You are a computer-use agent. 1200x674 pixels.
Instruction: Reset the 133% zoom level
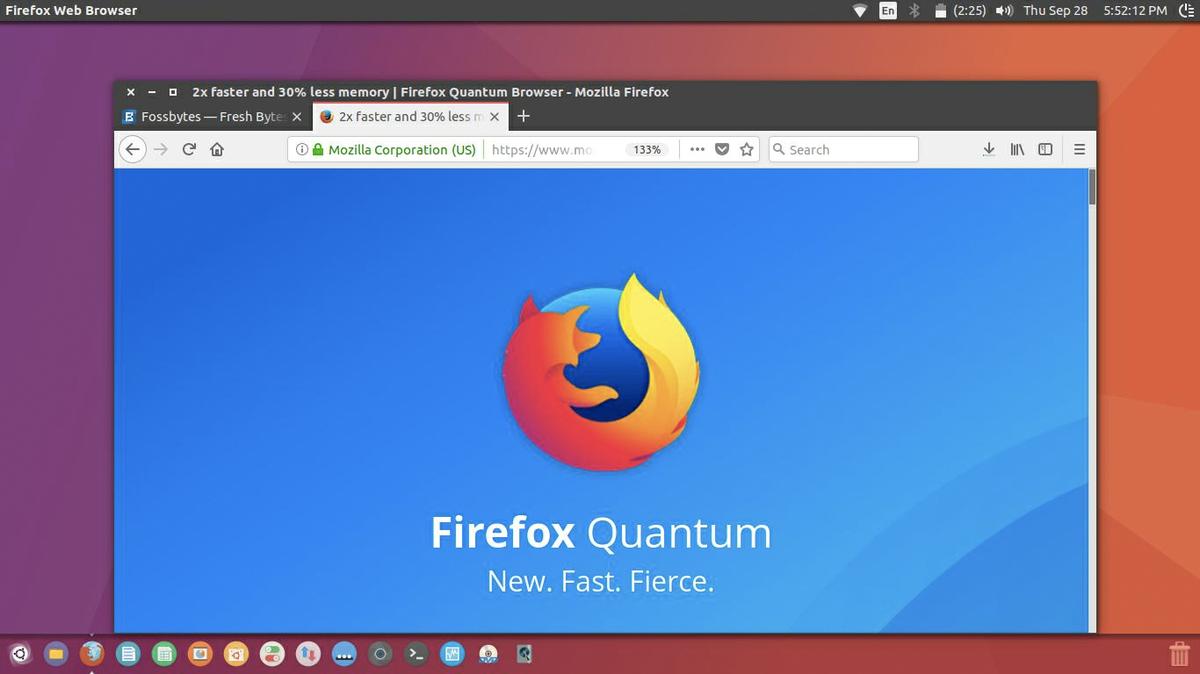click(x=647, y=150)
